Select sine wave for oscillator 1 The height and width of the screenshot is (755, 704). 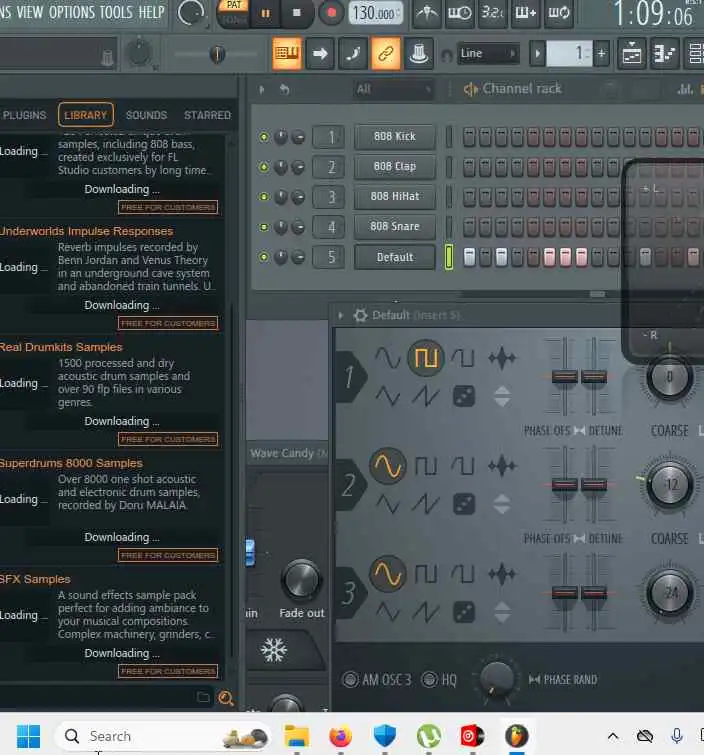click(388, 358)
